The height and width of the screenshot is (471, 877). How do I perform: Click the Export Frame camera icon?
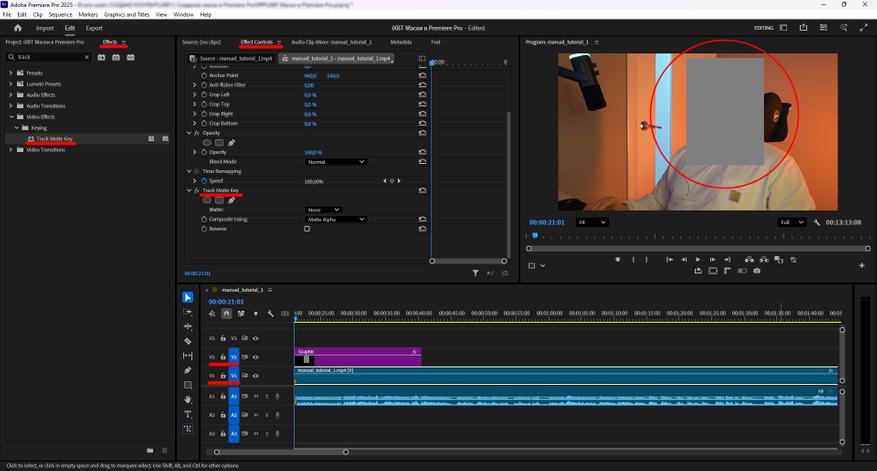point(757,271)
